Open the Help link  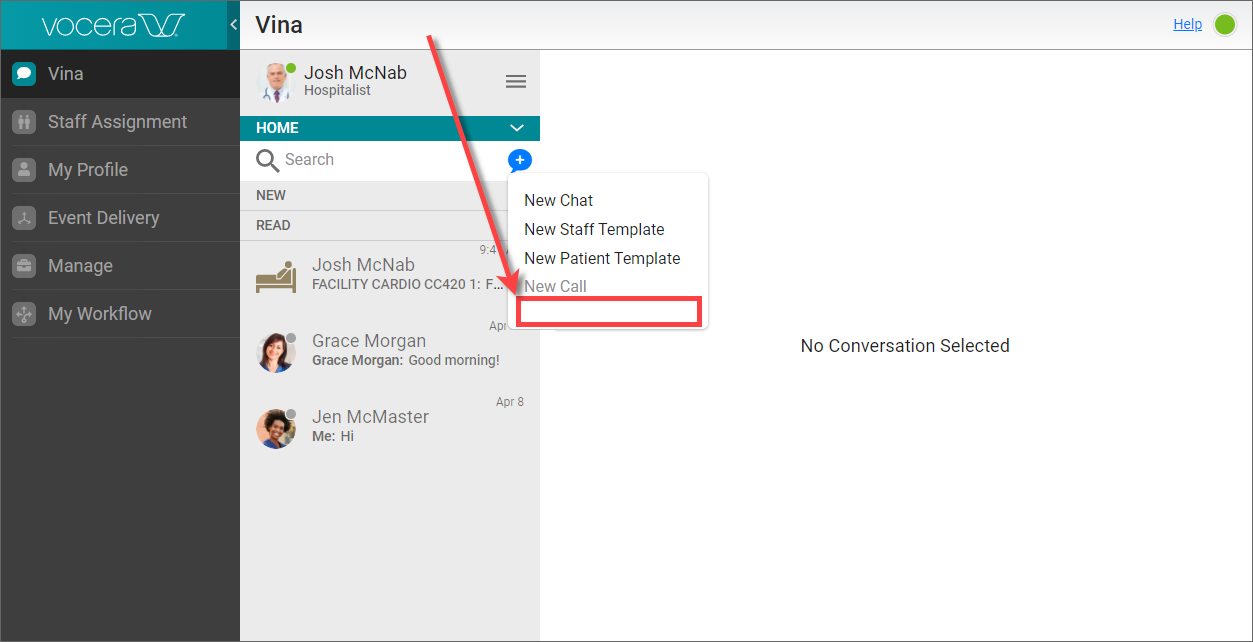[x=1187, y=24]
